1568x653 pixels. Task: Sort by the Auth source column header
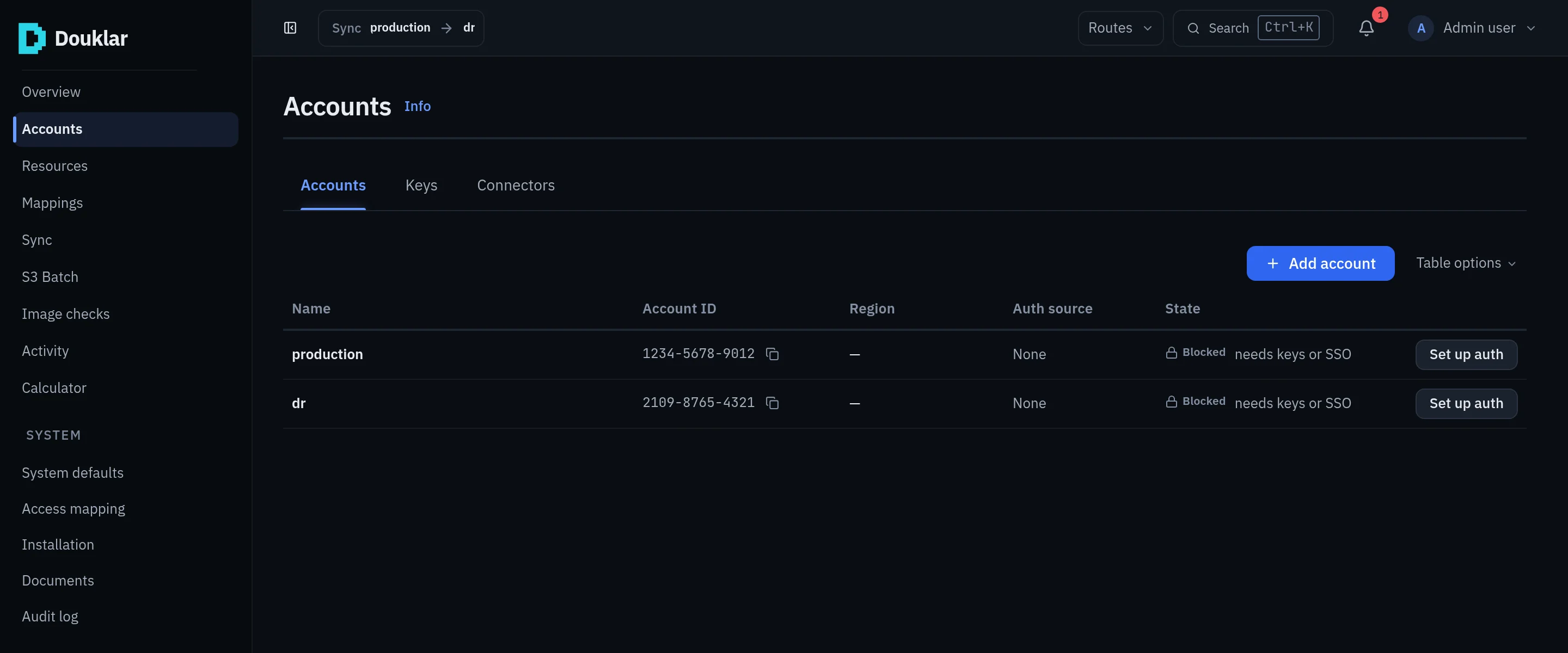pos(1052,309)
